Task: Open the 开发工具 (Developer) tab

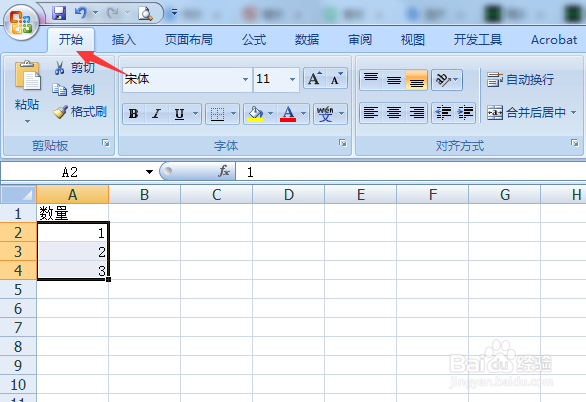Action: click(x=478, y=40)
